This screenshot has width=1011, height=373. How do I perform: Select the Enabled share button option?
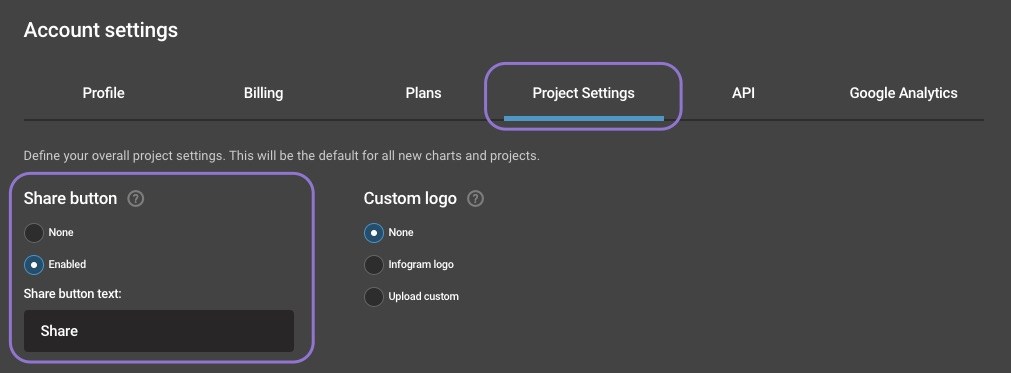34,265
